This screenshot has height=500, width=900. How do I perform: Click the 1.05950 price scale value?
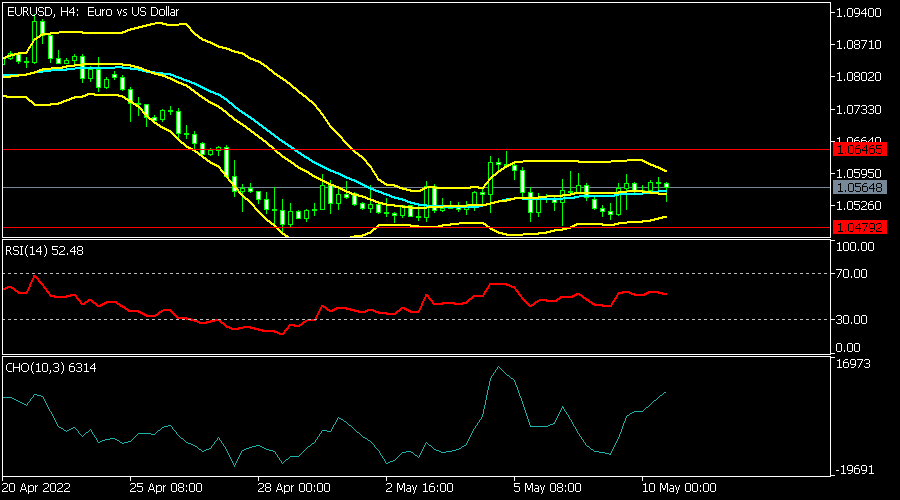[859, 173]
